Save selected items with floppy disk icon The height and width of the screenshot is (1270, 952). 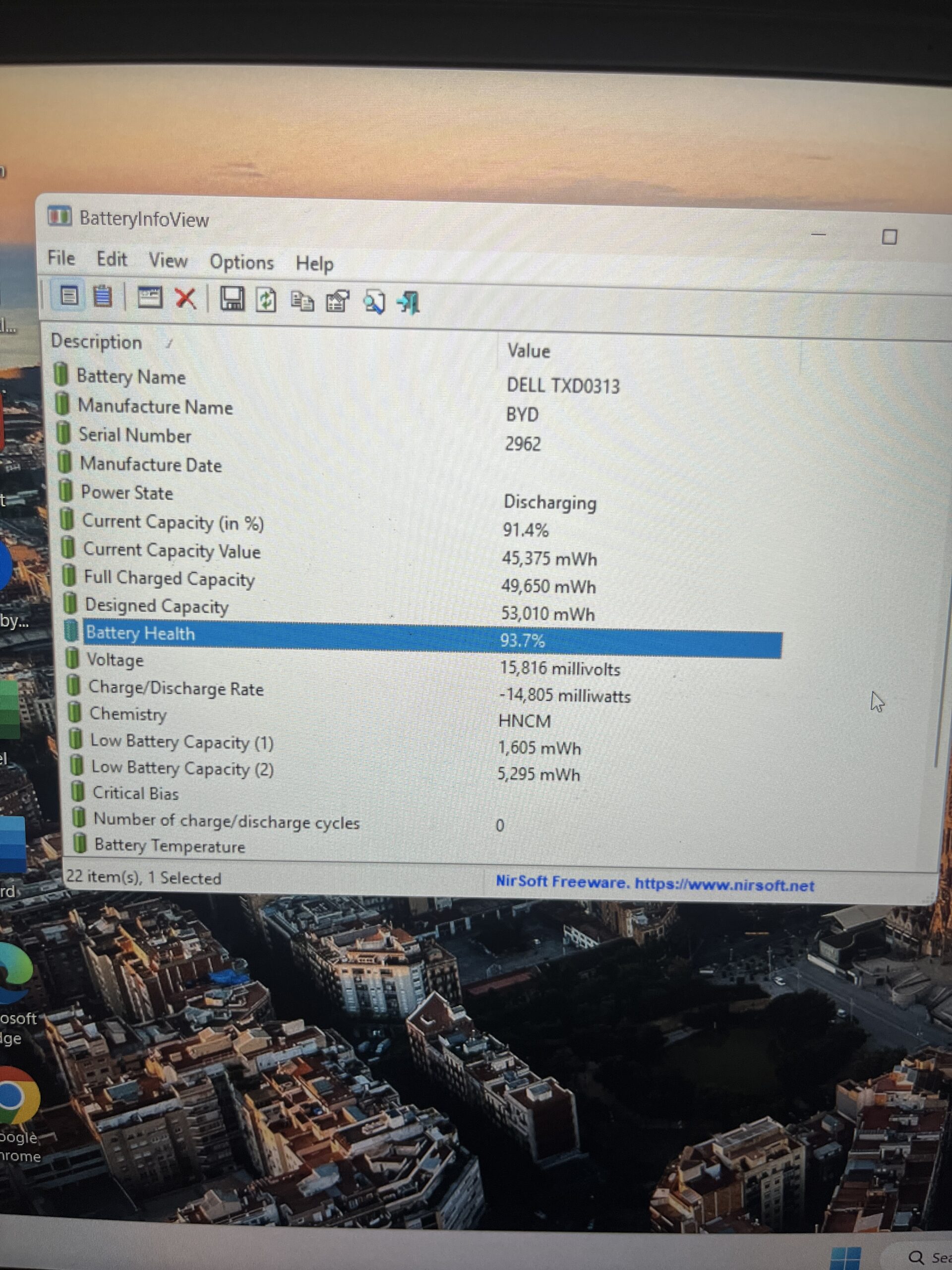click(x=233, y=299)
